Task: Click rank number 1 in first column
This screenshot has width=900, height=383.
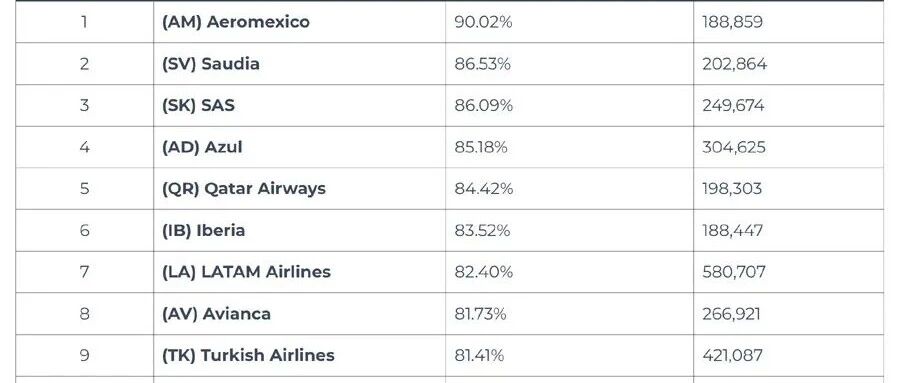Action: click(84, 22)
